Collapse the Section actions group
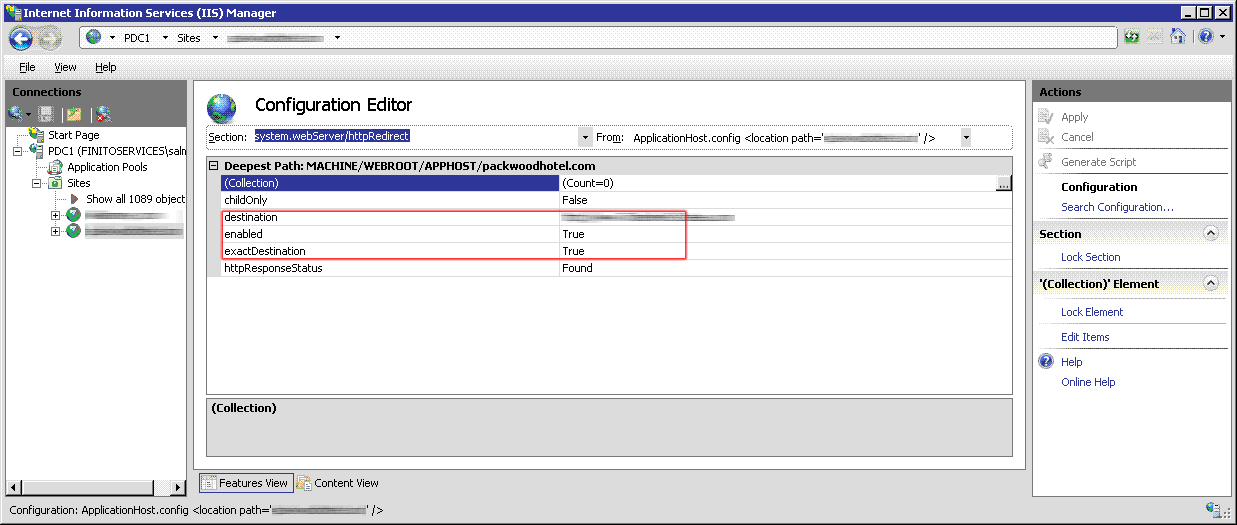The width and height of the screenshot is (1237, 525). 1211,233
